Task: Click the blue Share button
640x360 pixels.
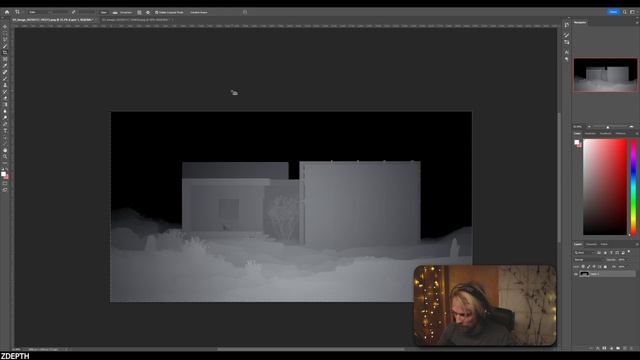Action: tap(613, 12)
